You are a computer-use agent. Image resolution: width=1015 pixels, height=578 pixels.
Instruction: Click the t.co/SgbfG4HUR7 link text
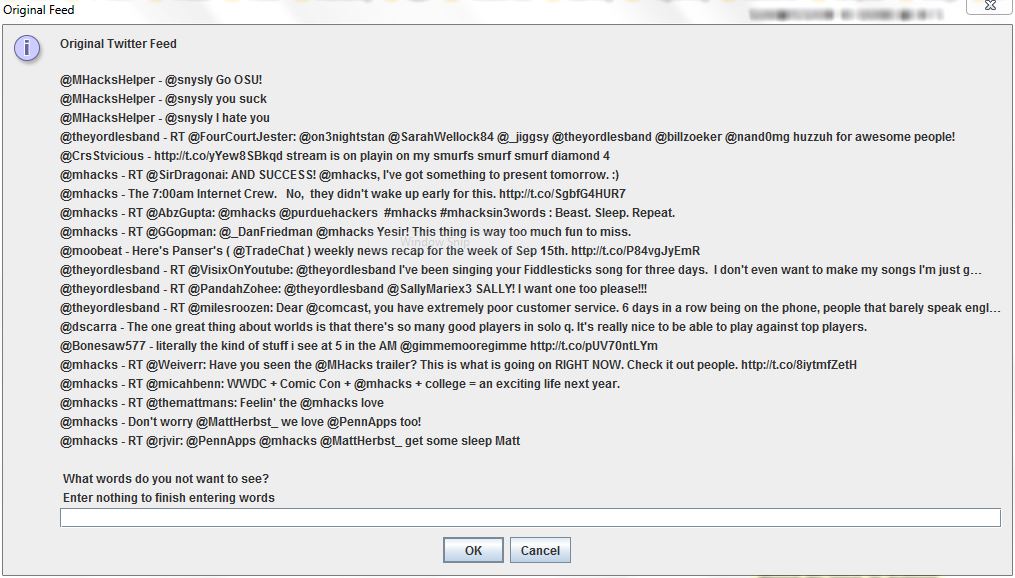(x=563, y=194)
